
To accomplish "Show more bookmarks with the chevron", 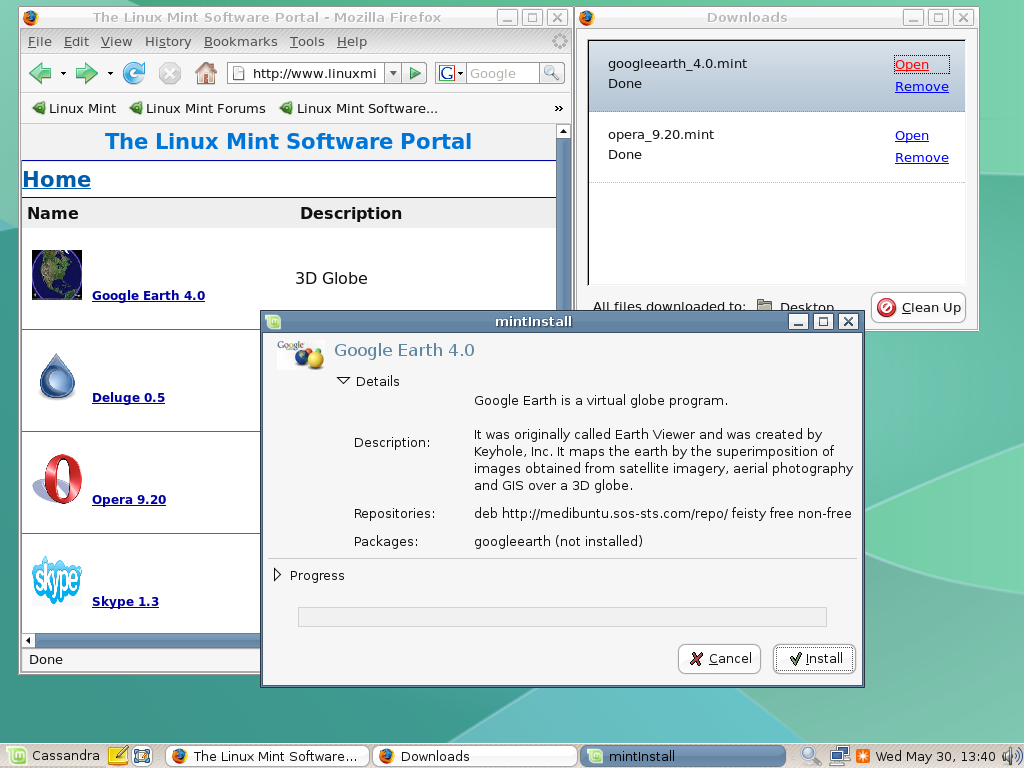I will pos(558,108).
